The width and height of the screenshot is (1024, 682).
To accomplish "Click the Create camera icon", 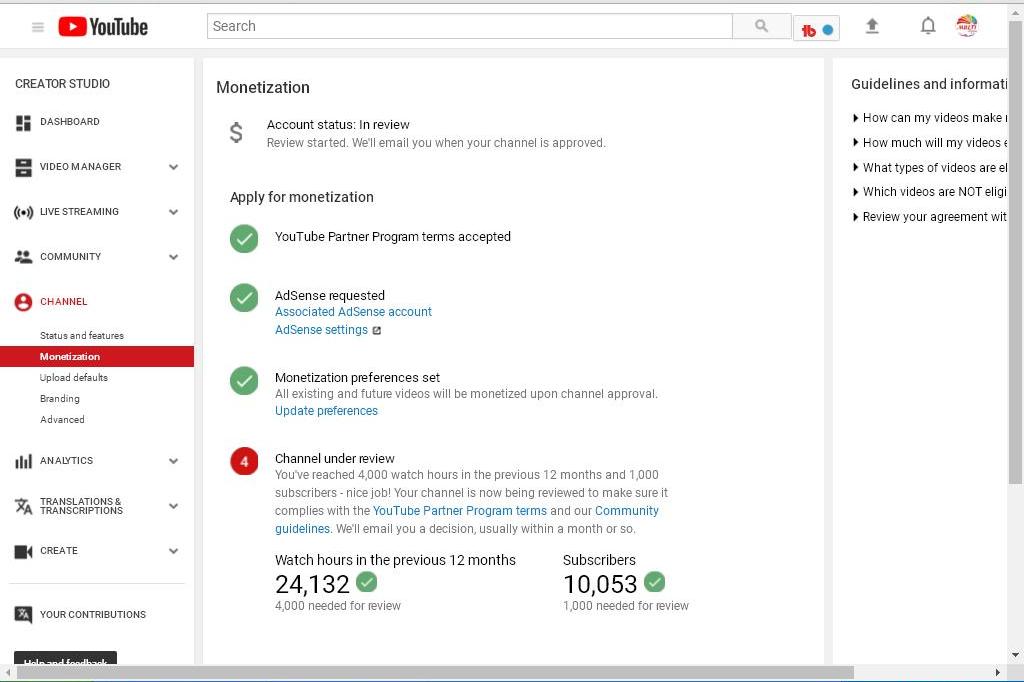I will pyautogui.click(x=24, y=551).
